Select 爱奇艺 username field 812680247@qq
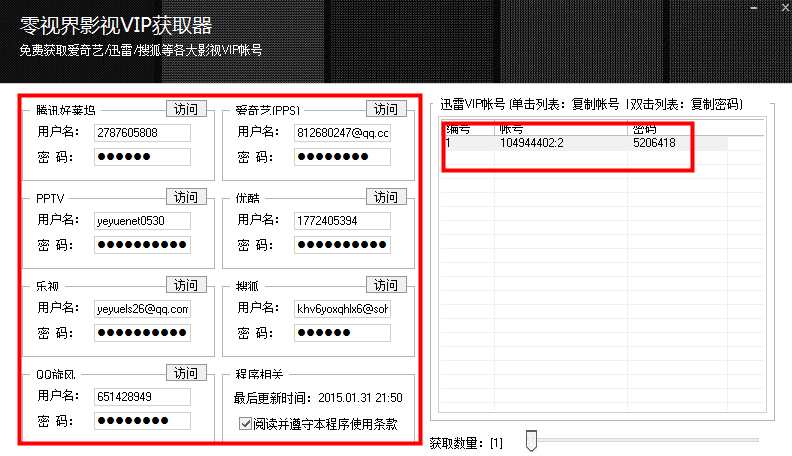This screenshot has height=456, width=792. [x=342, y=133]
